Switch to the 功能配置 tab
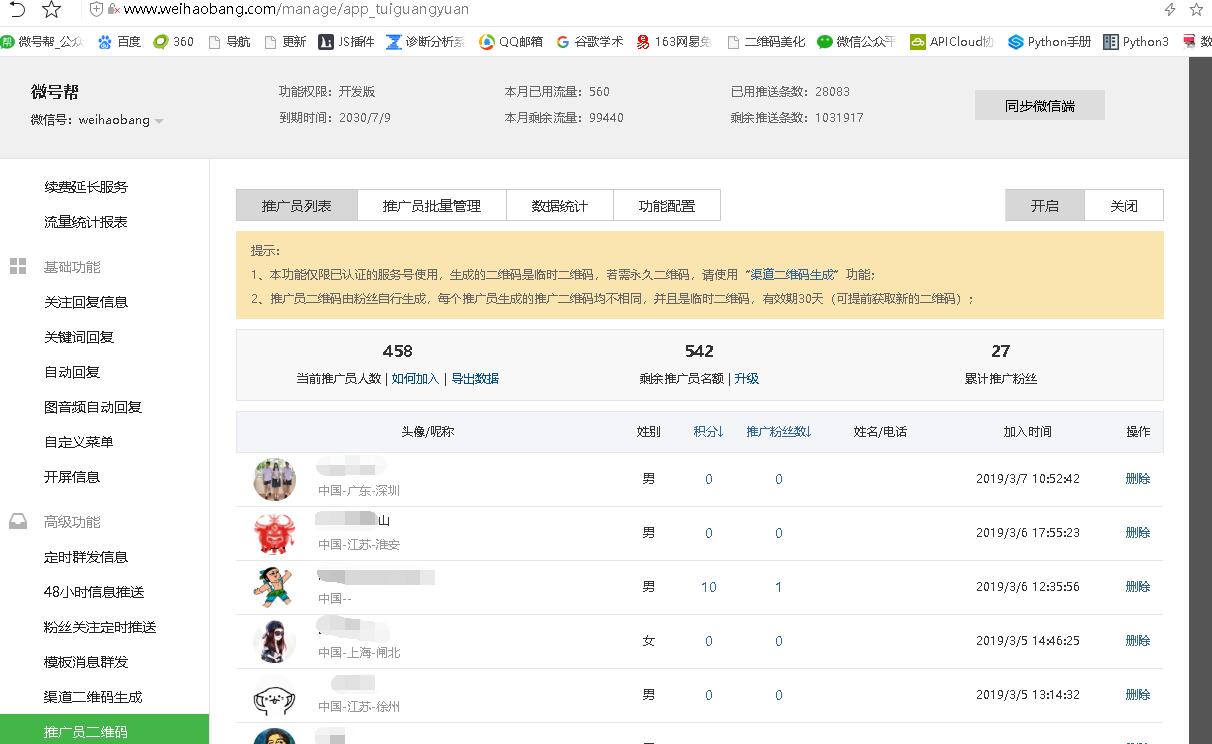Screen dimensions: 1212x744 pyautogui.click(x=666, y=206)
